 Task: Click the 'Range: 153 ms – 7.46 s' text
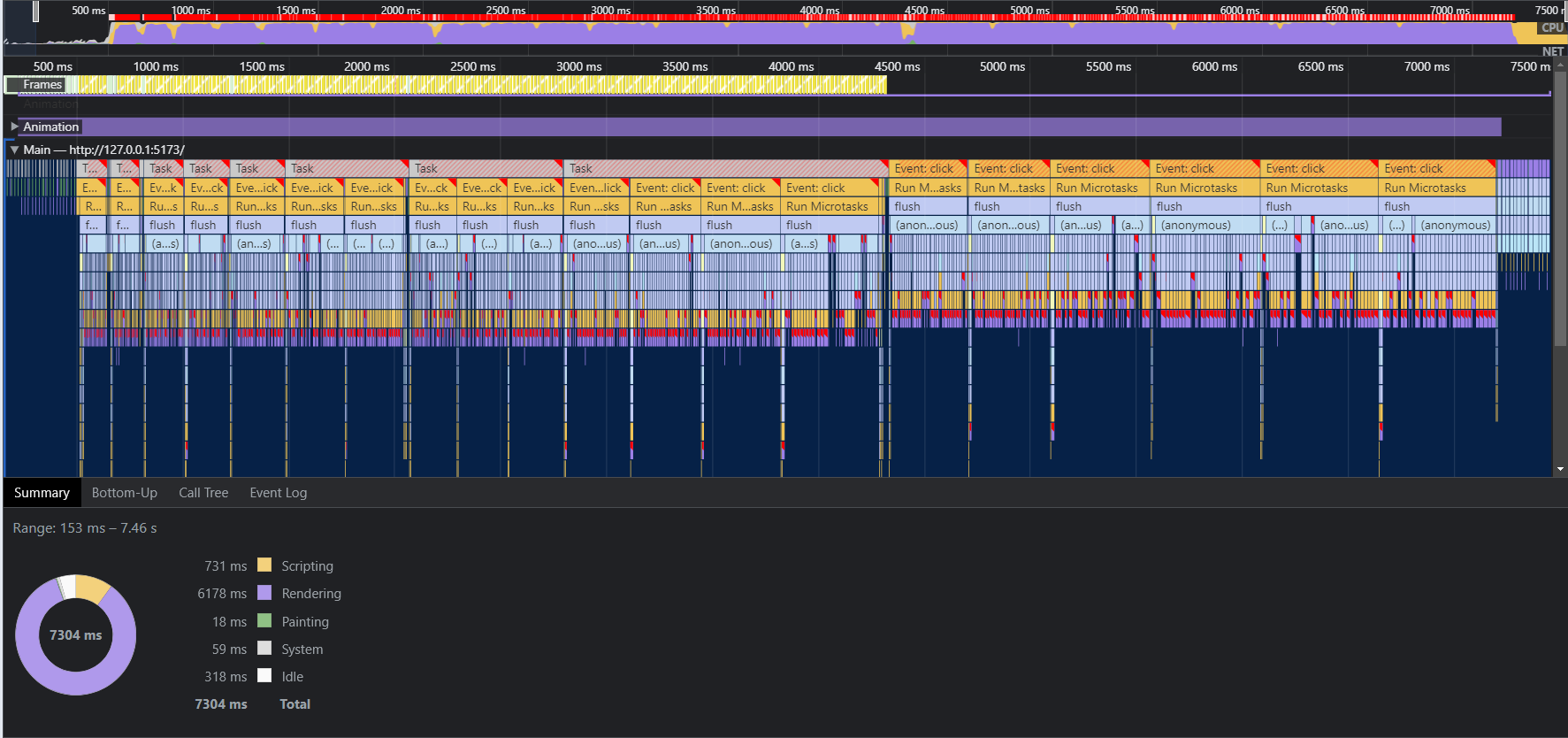tap(85, 528)
